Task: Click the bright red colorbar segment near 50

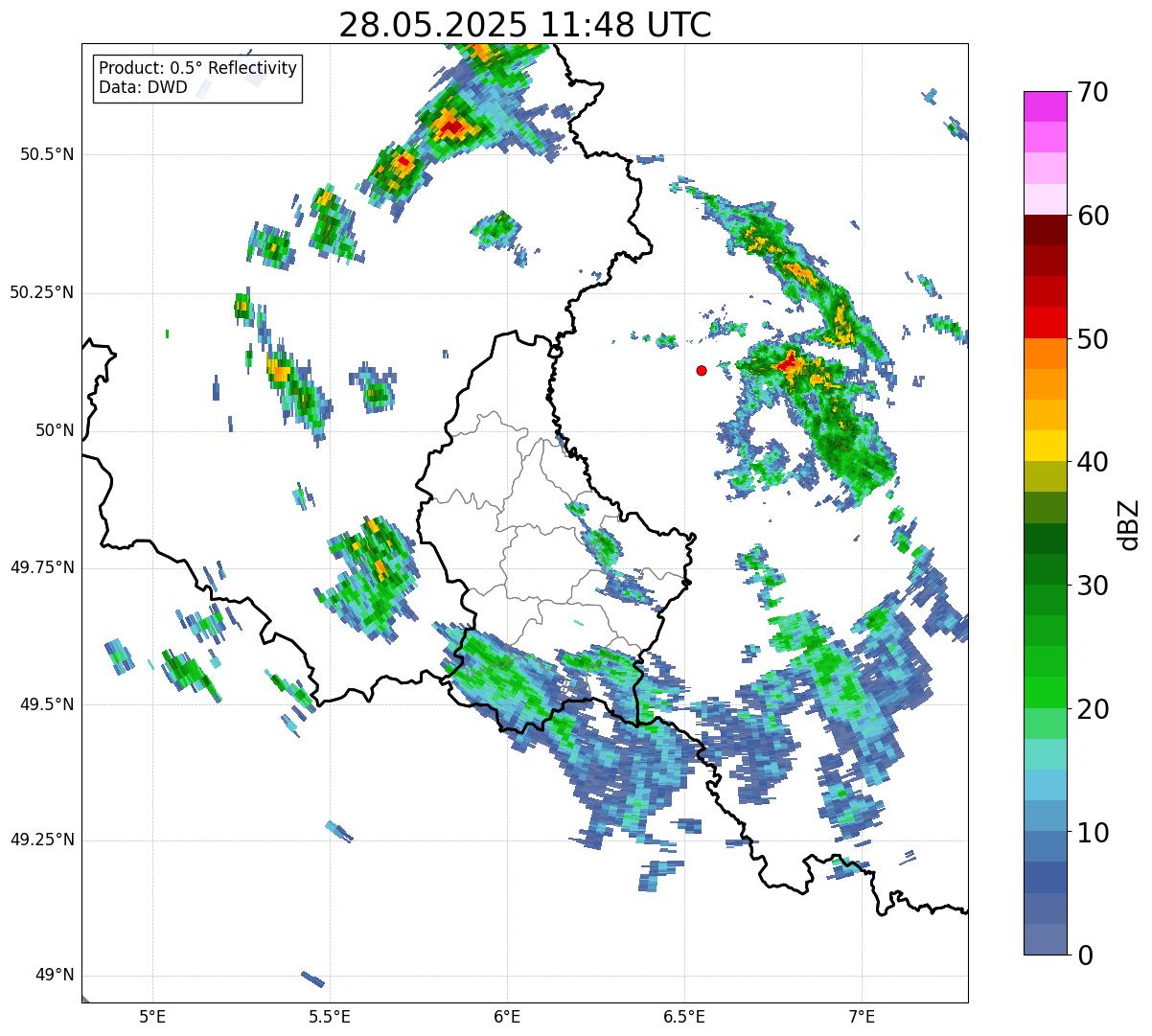Action: [x=1045, y=323]
